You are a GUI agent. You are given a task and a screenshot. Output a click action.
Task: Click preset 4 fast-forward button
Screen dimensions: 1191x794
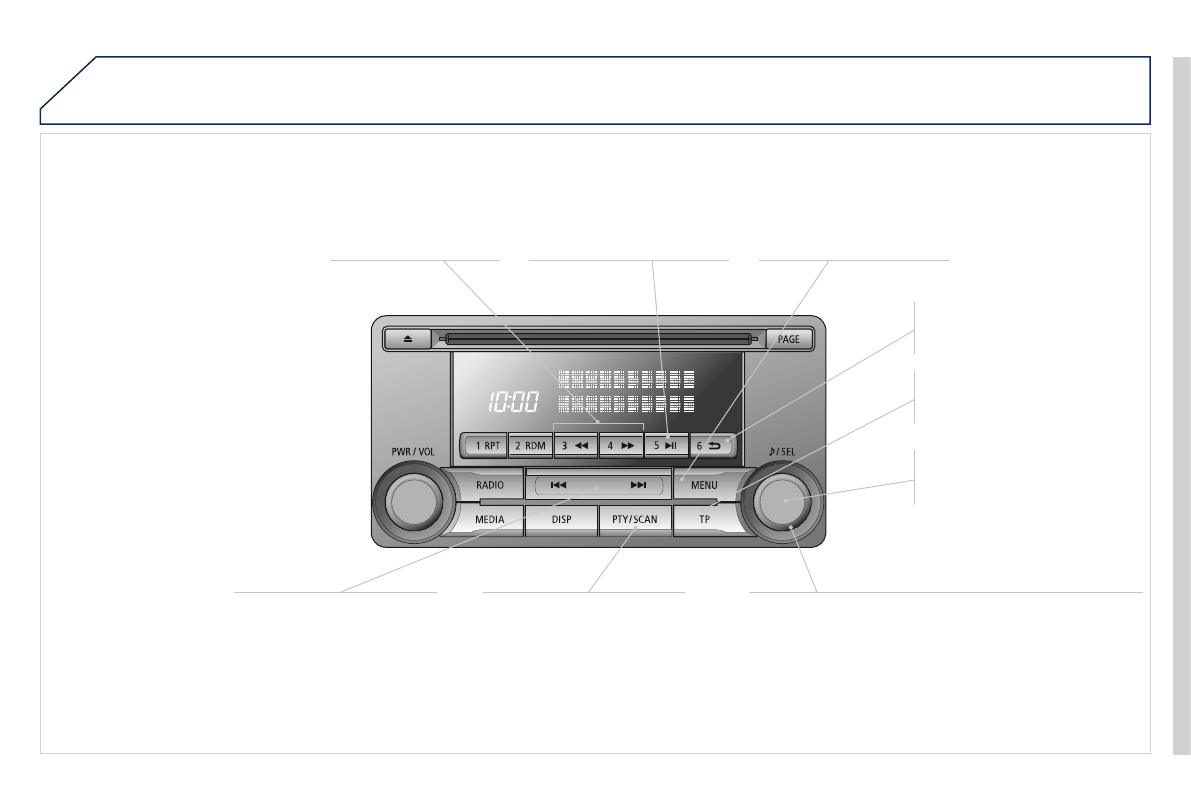[621, 445]
